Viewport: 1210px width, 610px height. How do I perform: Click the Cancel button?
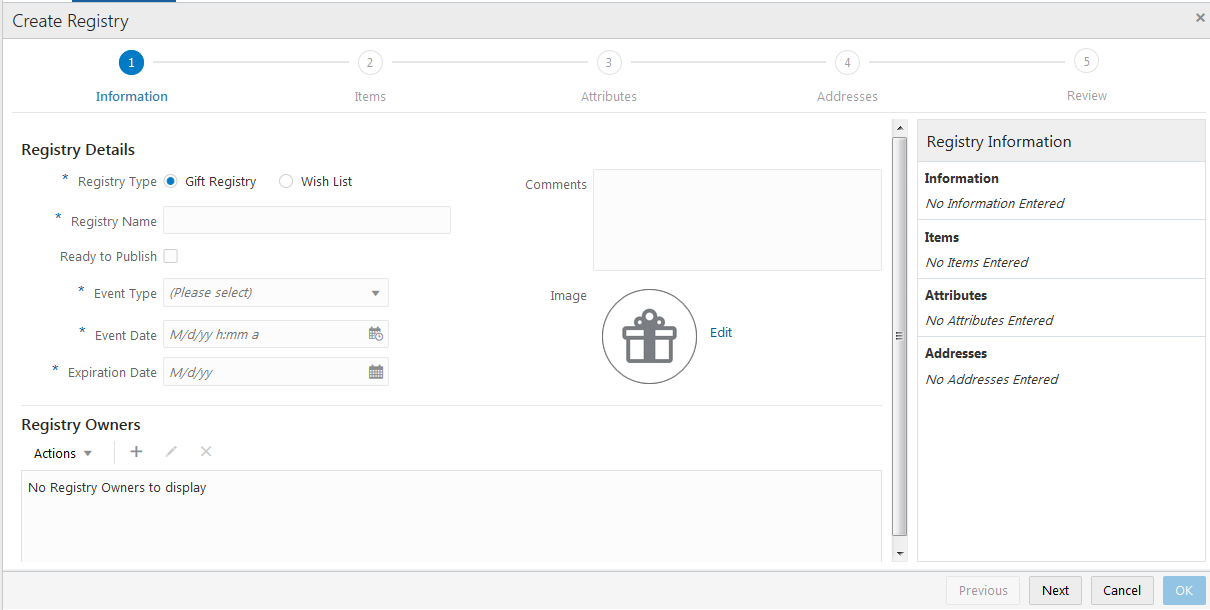[1122, 590]
